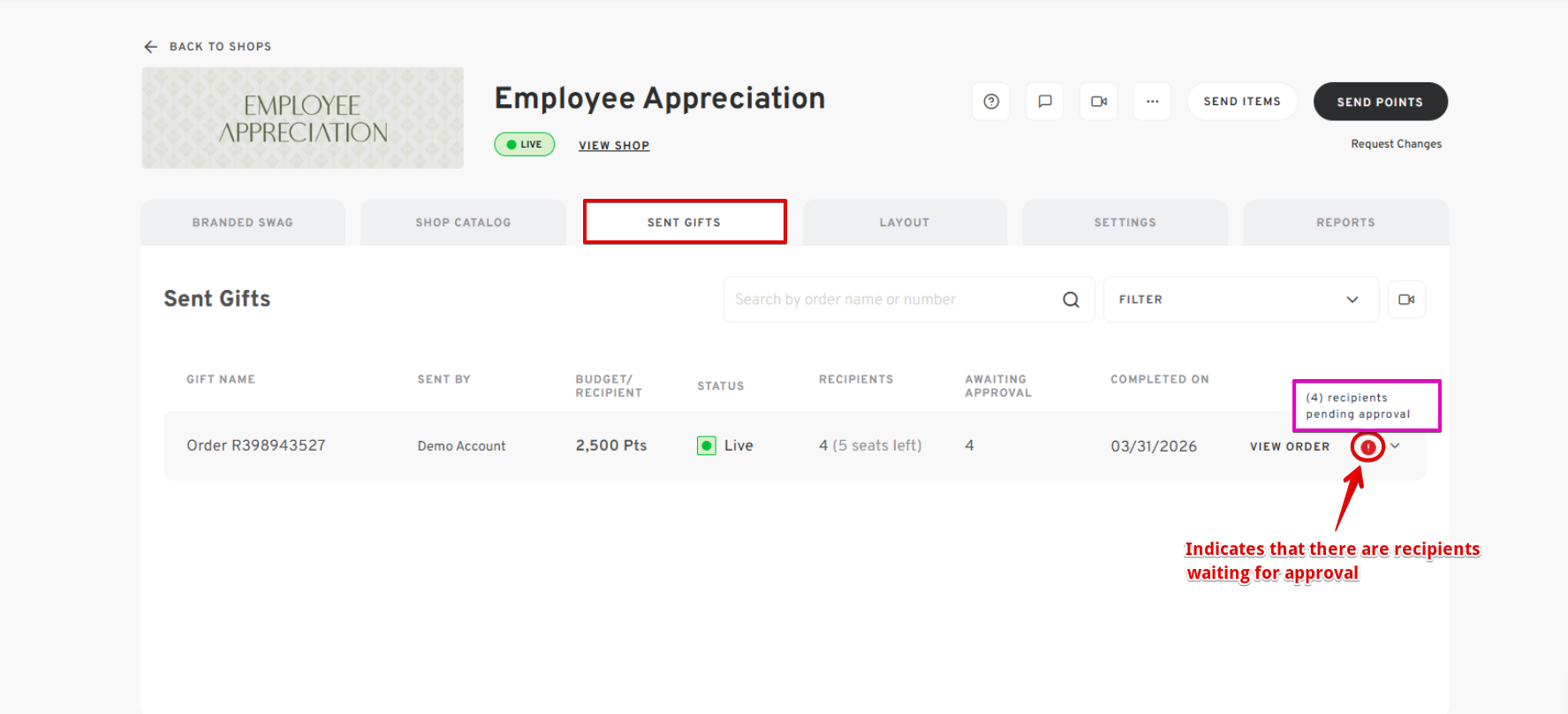Click the video camera icon near Send Items
This screenshot has height=714, width=1568.
(1099, 102)
